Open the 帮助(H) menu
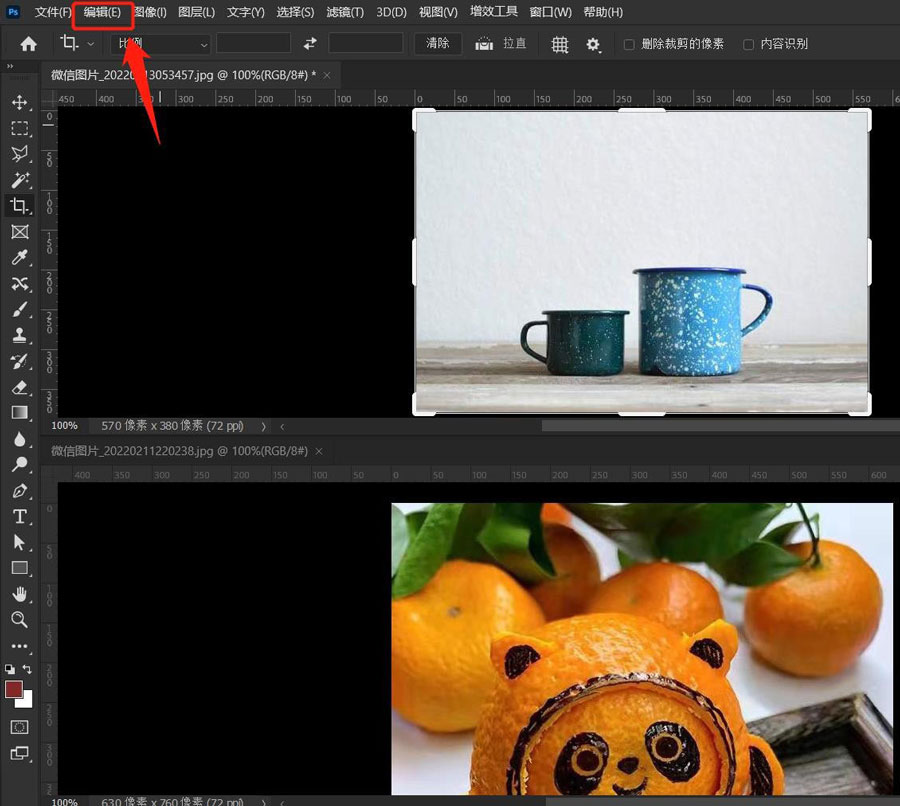900x806 pixels. [x=603, y=12]
